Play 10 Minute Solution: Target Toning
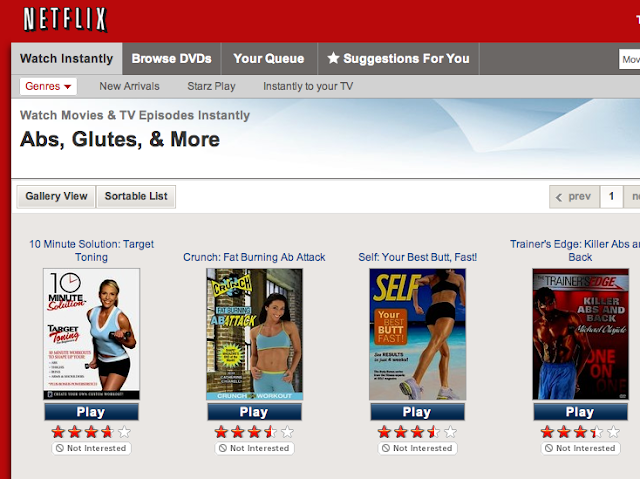Image resolution: width=640 pixels, height=479 pixels. click(91, 412)
